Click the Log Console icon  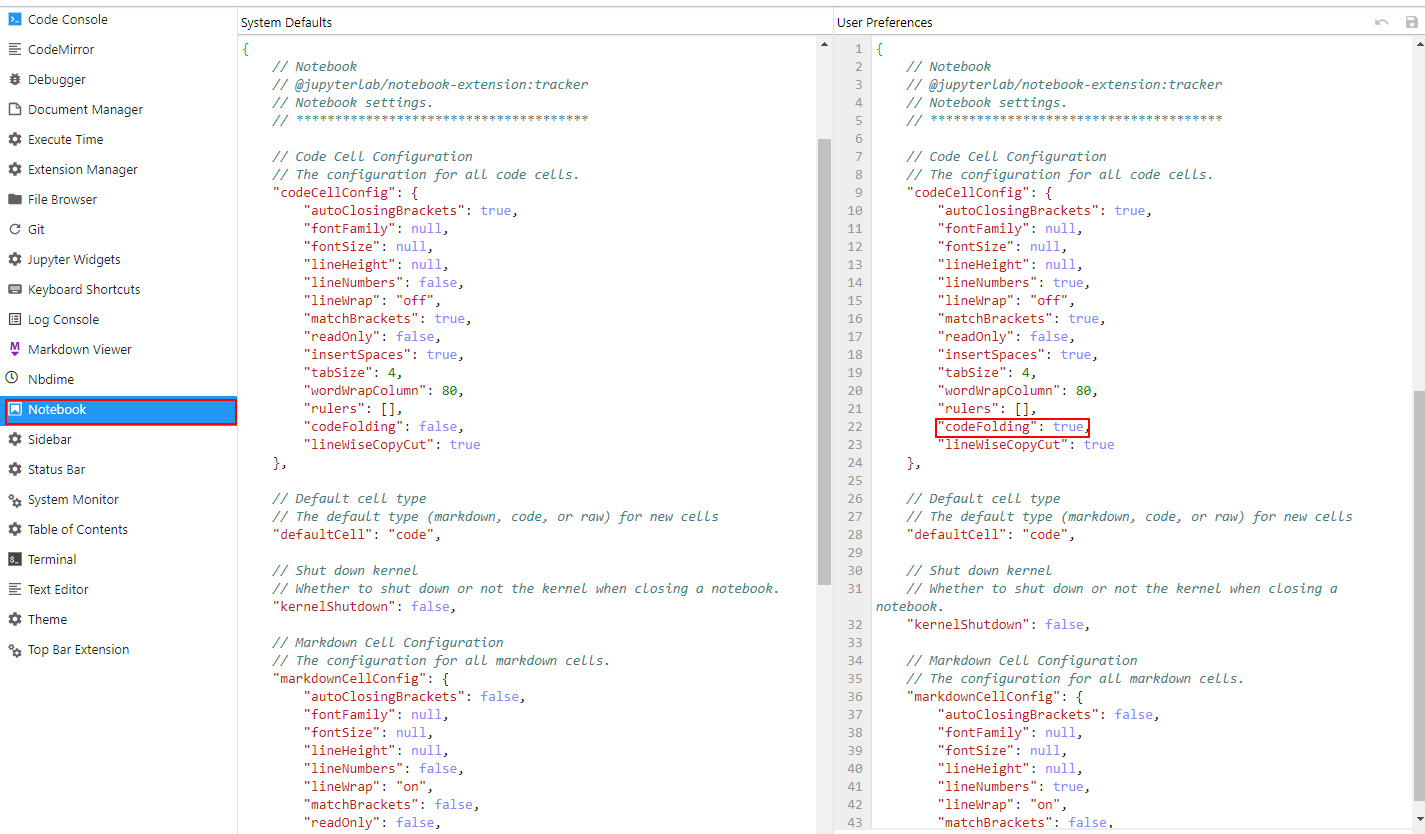click(17, 319)
